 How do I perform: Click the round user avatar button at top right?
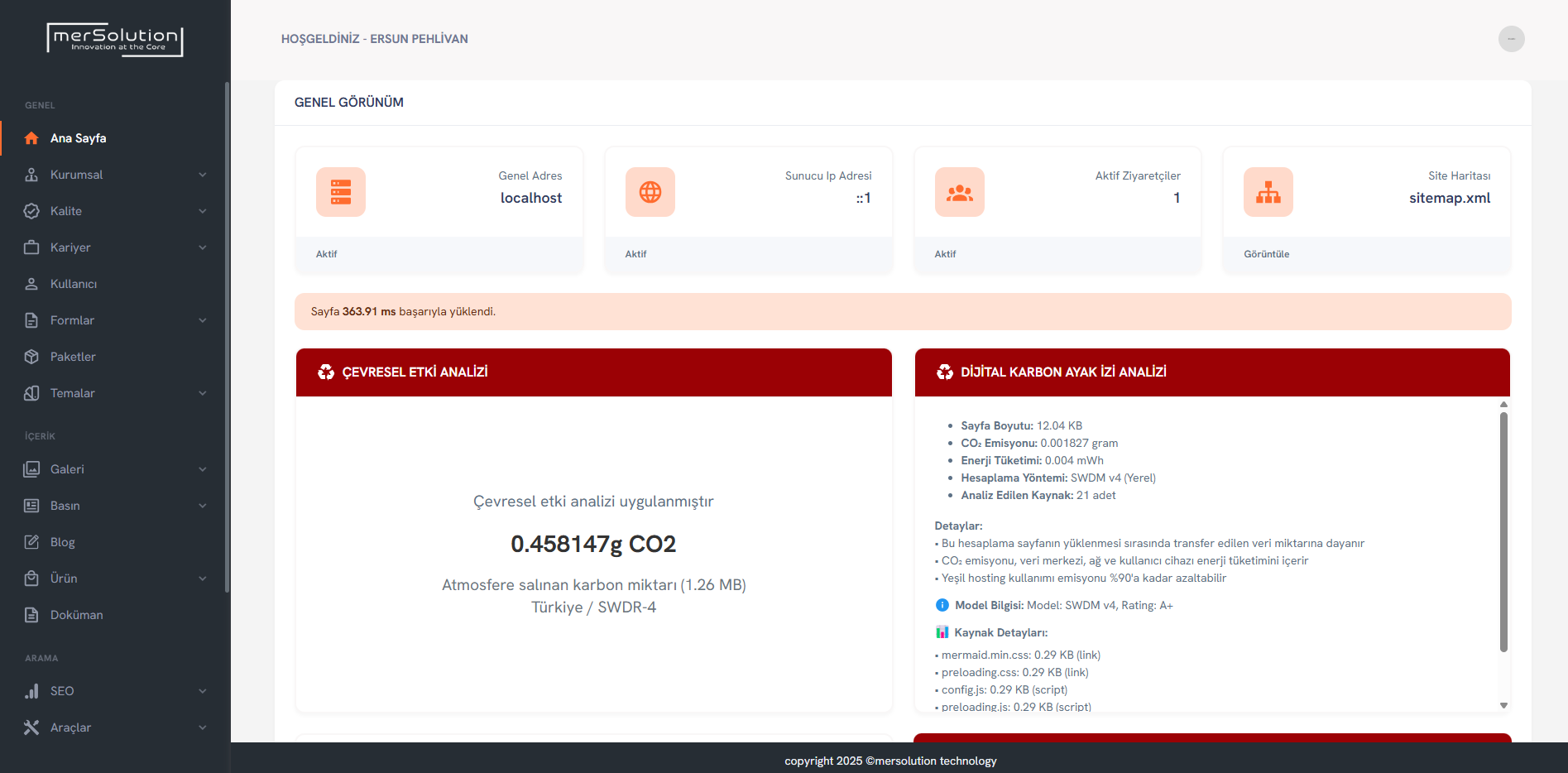tap(1511, 39)
